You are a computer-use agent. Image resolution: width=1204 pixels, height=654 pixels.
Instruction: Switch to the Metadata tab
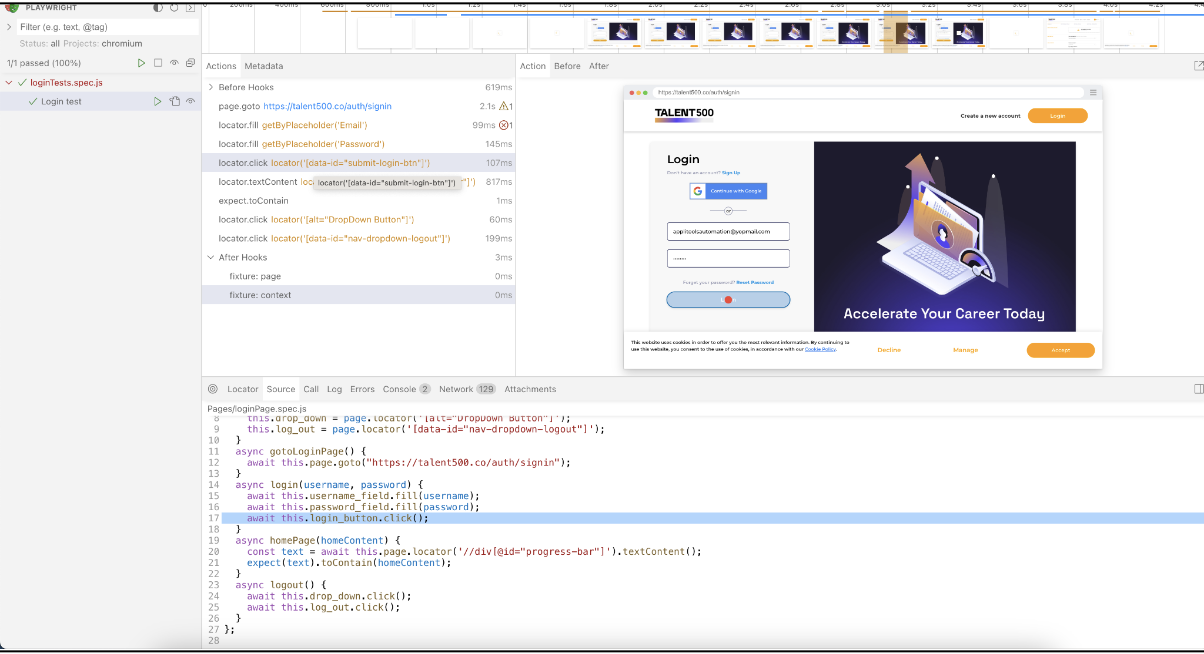(x=264, y=66)
